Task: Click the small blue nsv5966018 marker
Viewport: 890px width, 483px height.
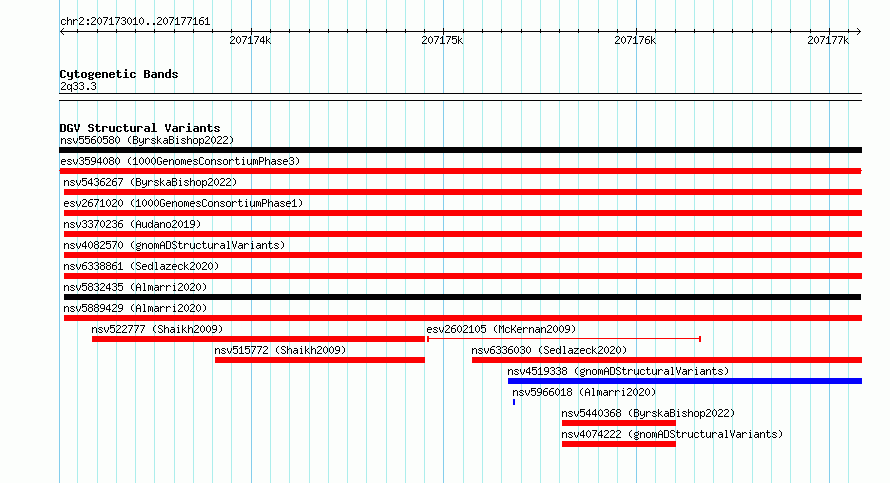Action: [514, 402]
